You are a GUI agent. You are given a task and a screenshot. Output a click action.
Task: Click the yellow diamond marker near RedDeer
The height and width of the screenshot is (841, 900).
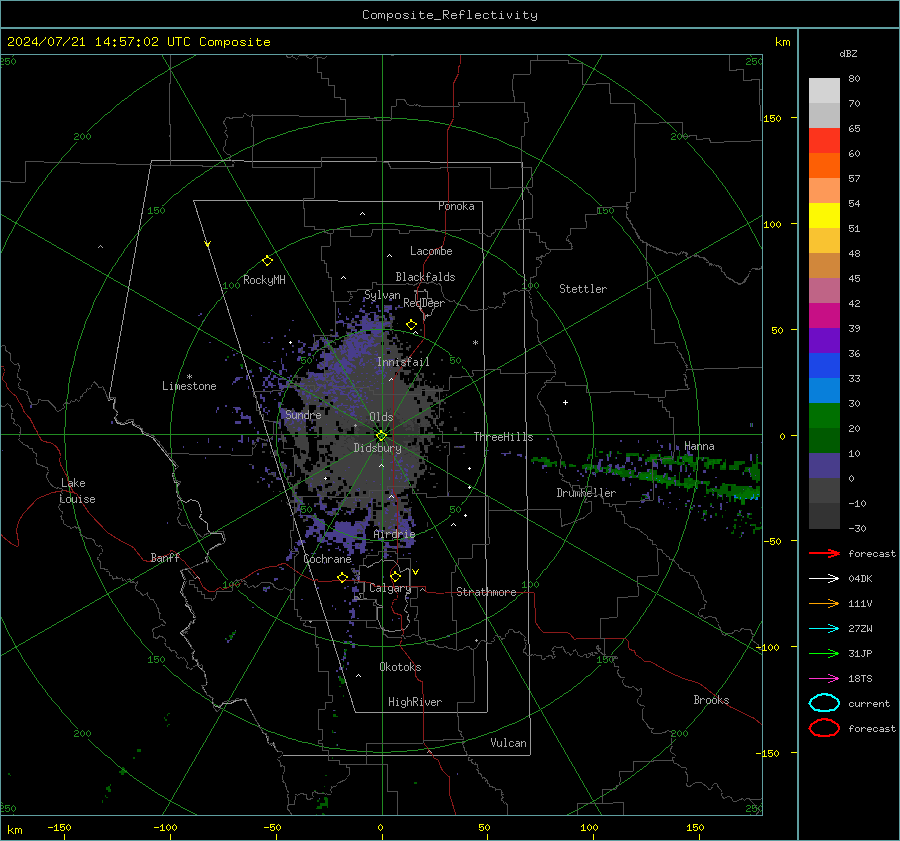point(411,325)
